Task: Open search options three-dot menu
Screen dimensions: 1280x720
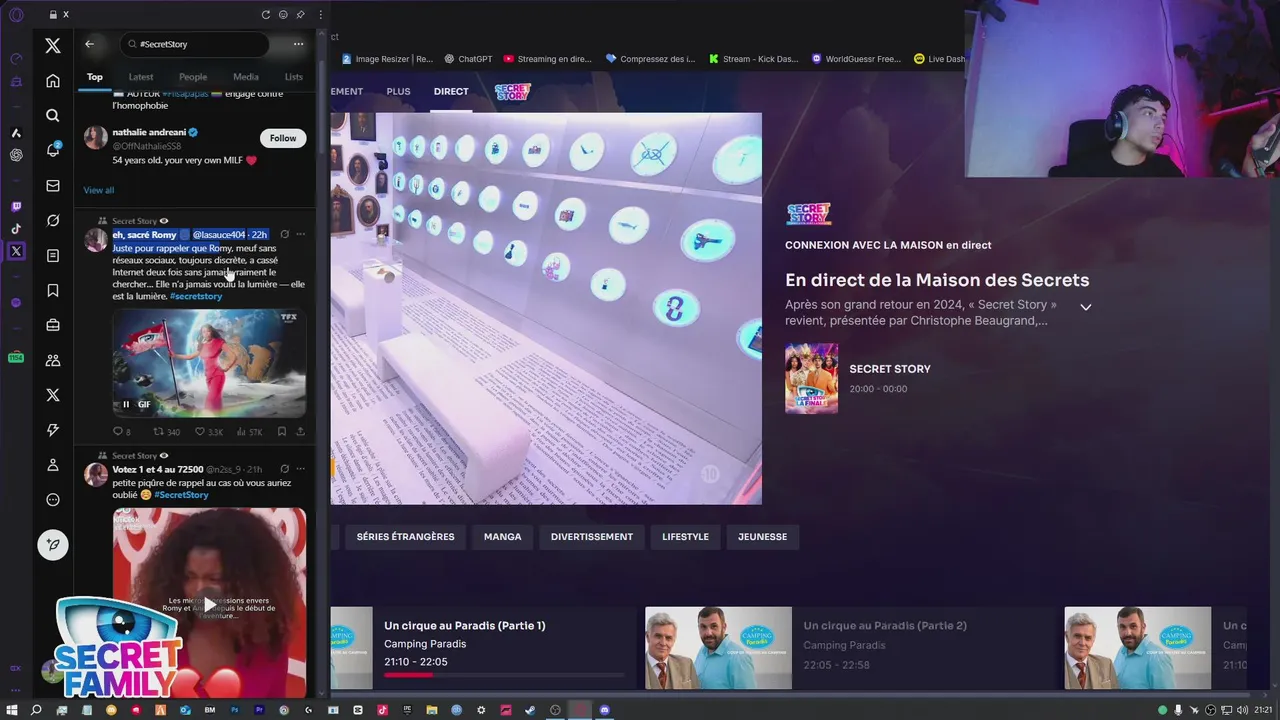Action: pyautogui.click(x=298, y=44)
